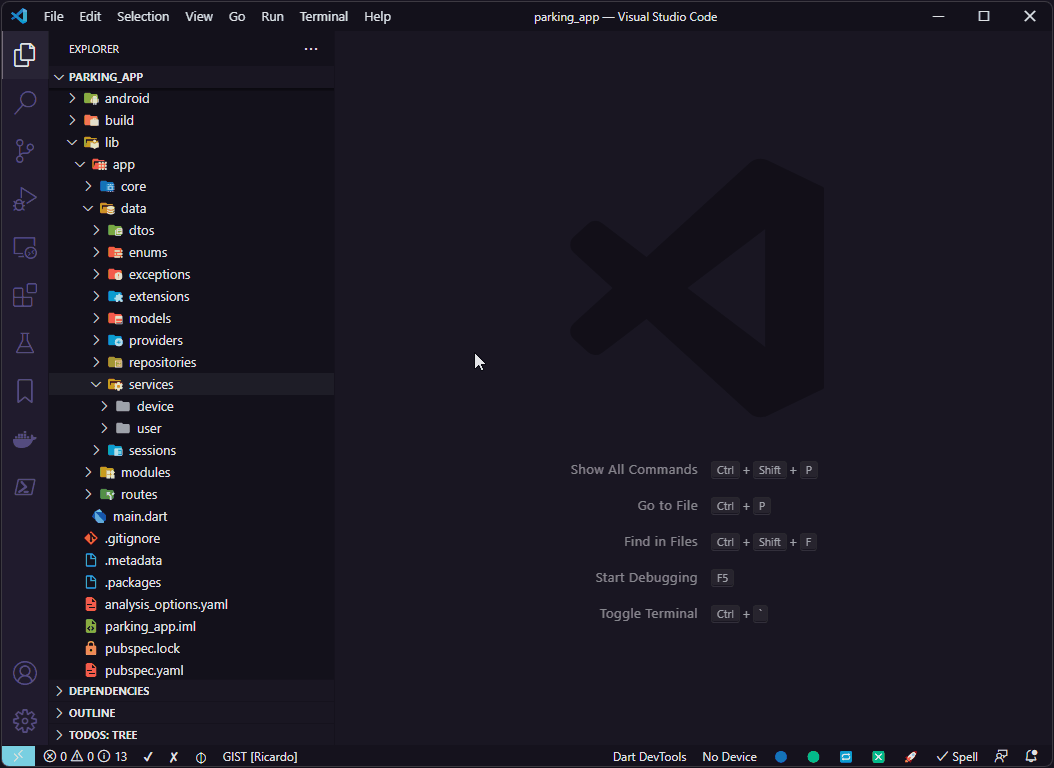Expand the modules folder

tap(192, 472)
